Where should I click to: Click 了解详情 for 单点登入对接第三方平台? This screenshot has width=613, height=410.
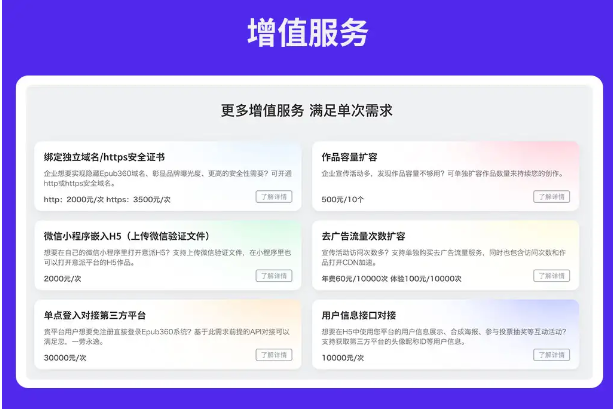273,355
